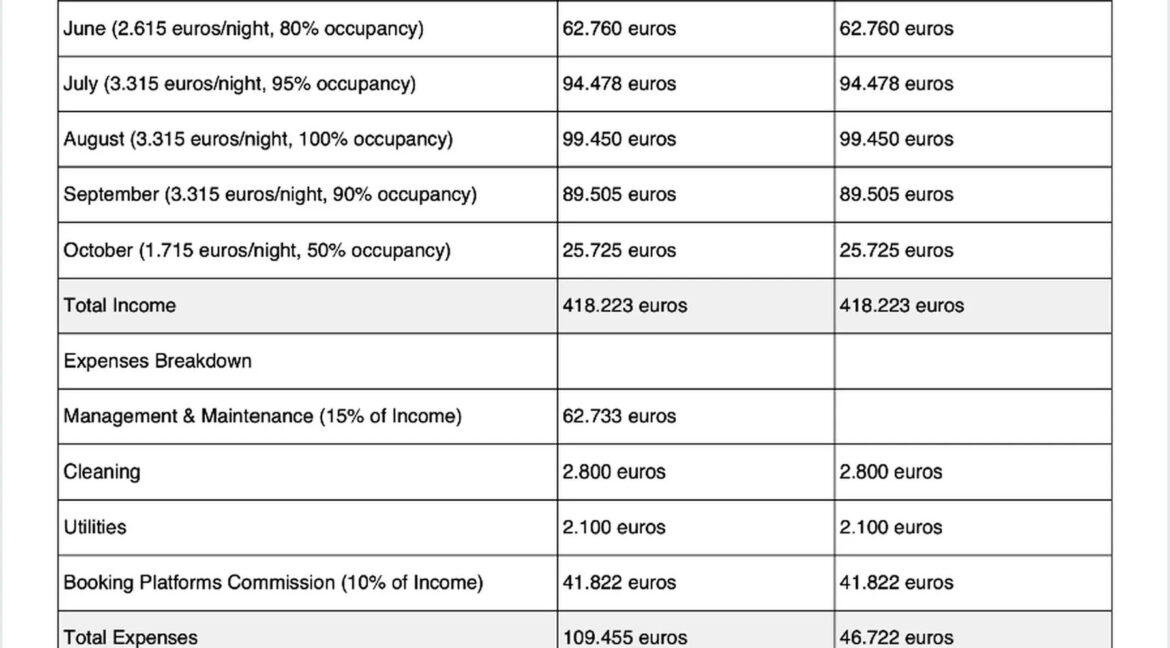Select the September 90% occupancy label cell
This screenshot has width=1170, height=648.
pos(270,195)
